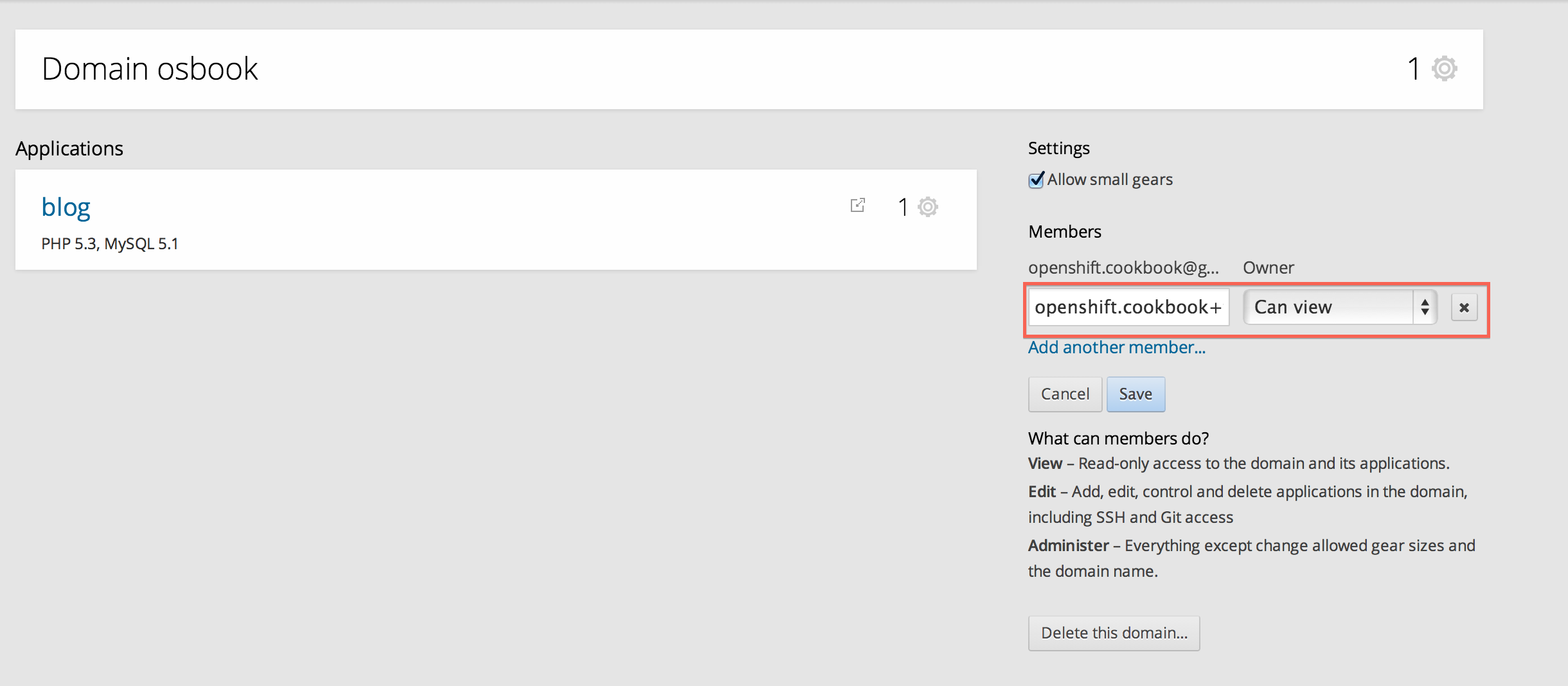Remove the new member with the x button
1568x686 pixels.
pyautogui.click(x=1464, y=308)
